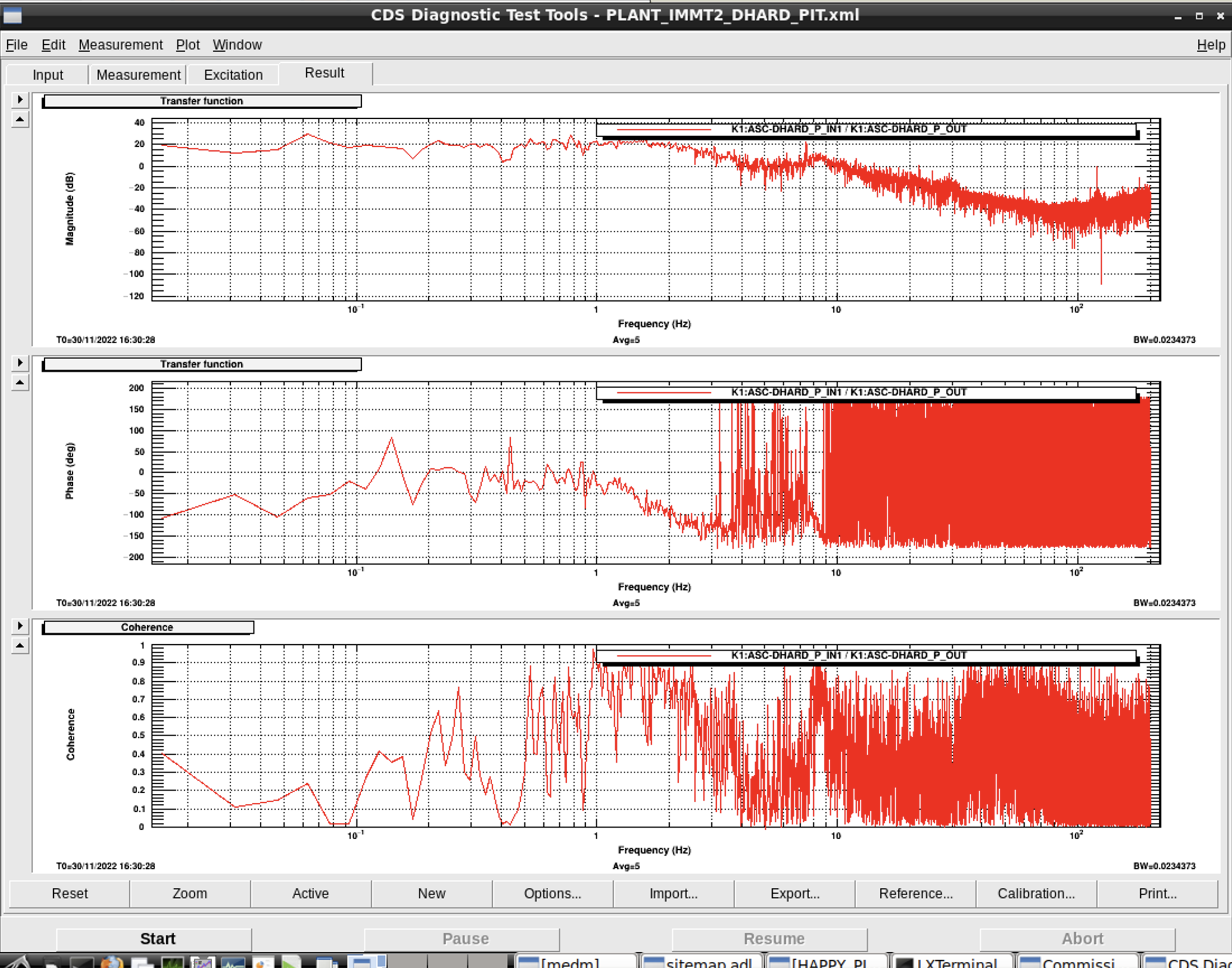1232x968 pixels.
Task: Open the window menu icon in title bar
Action: click(x=12, y=15)
